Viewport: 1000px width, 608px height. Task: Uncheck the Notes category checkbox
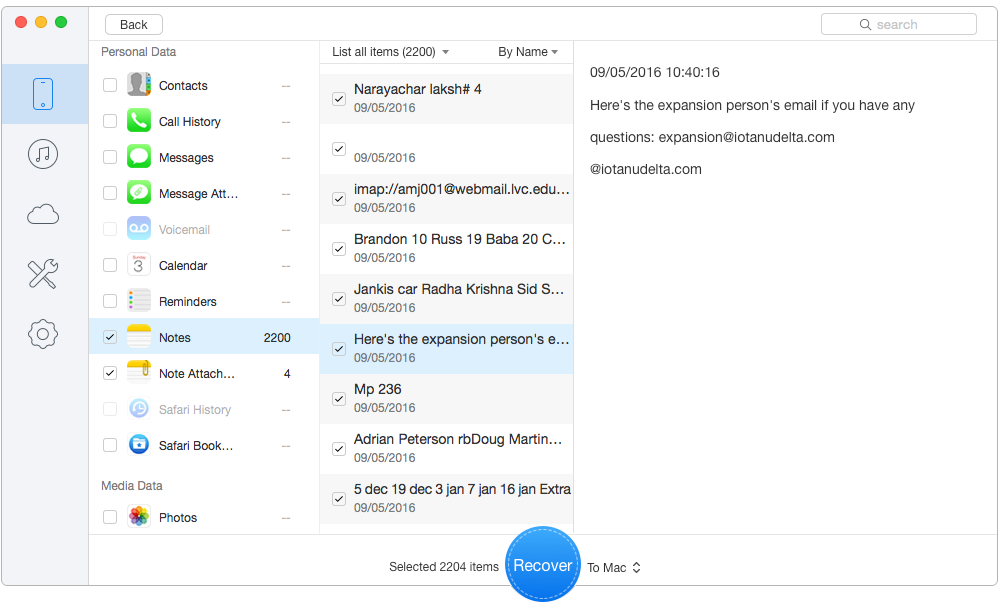coord(110,337)
